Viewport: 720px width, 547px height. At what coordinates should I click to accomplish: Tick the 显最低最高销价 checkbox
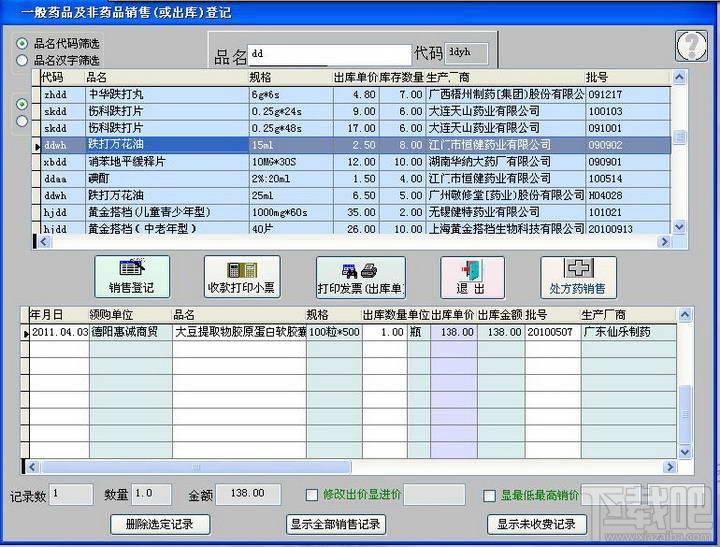tap(489, 495)
